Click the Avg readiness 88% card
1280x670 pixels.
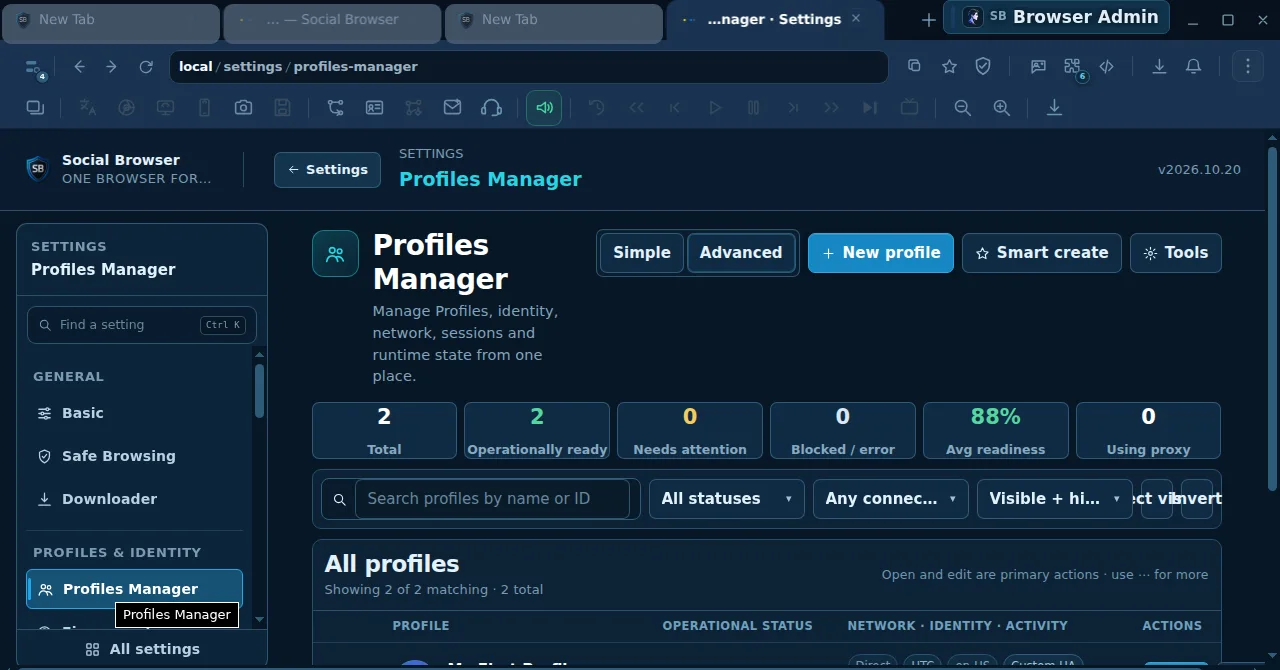coord(996,430)
